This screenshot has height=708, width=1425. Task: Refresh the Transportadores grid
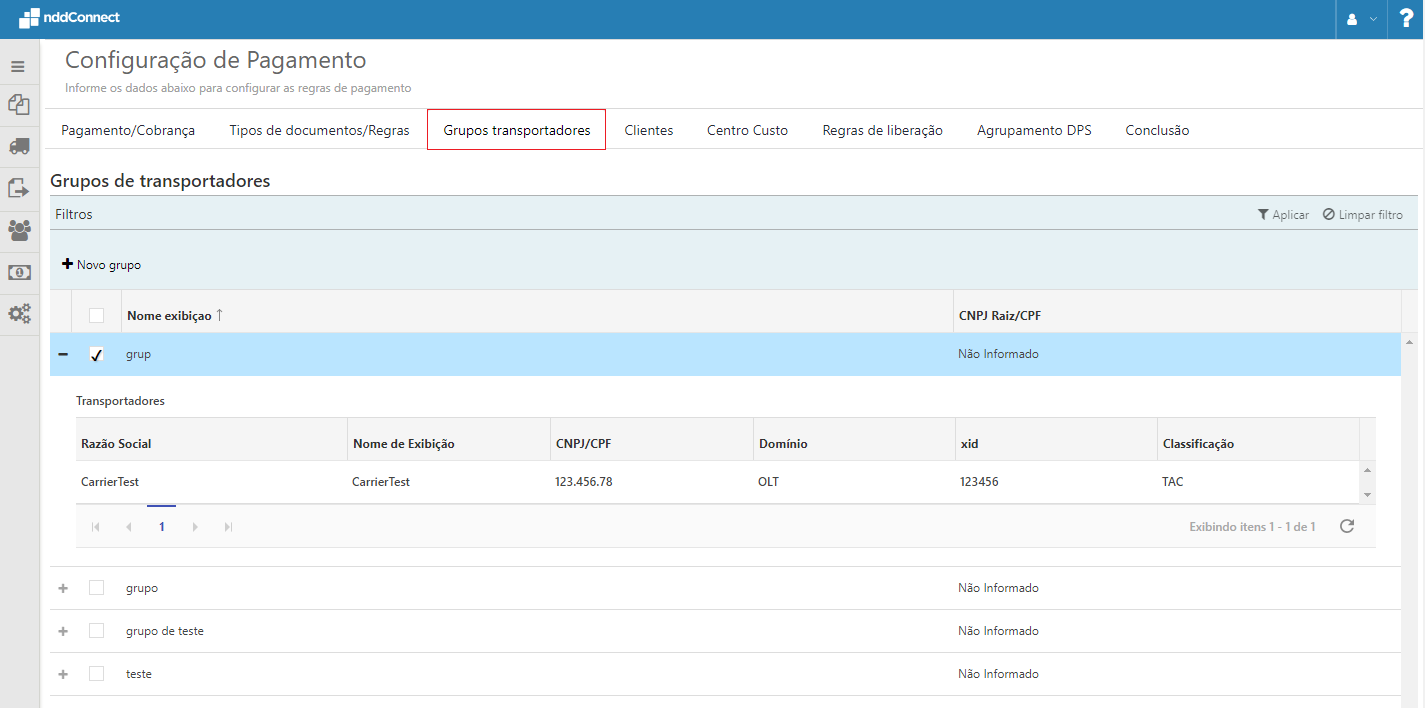[1346, 526]
